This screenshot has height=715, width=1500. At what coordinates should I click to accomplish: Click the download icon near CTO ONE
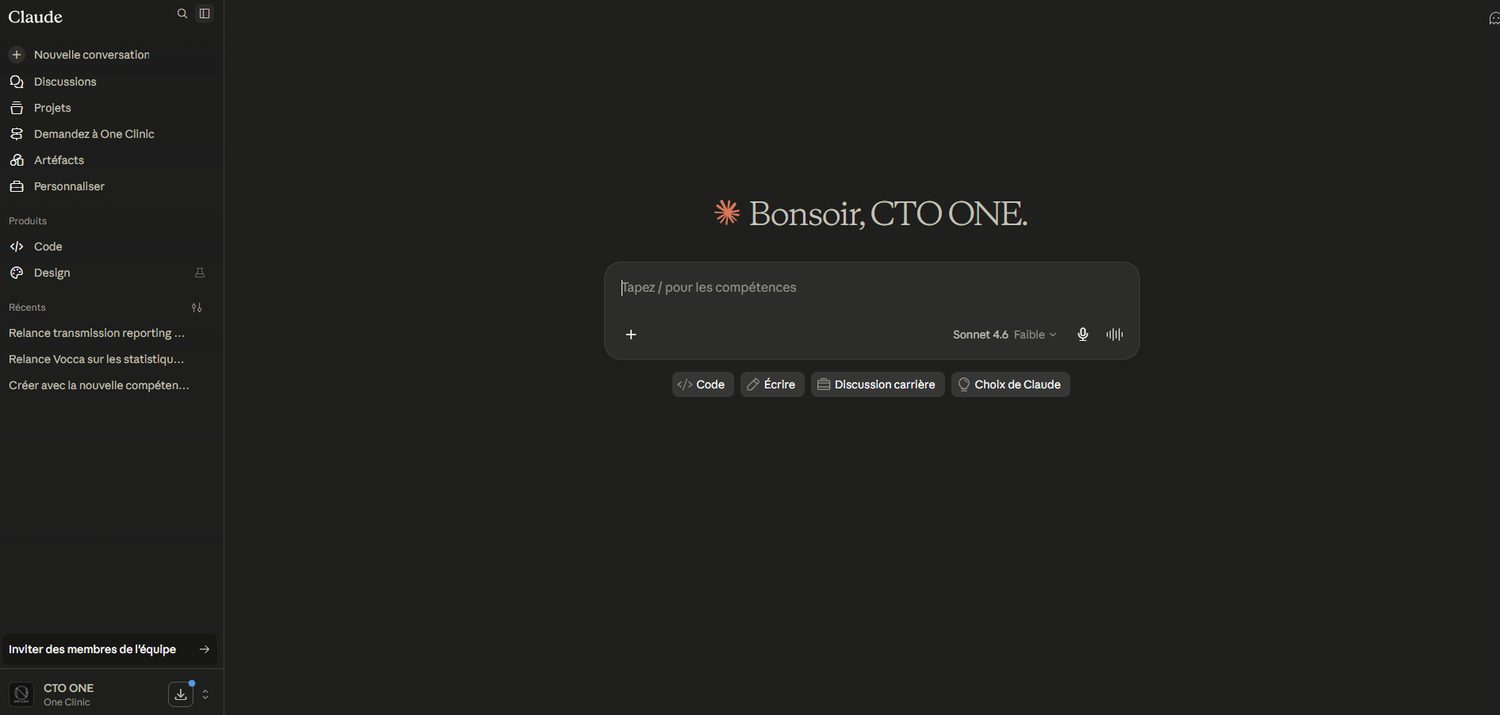[180, 694]
